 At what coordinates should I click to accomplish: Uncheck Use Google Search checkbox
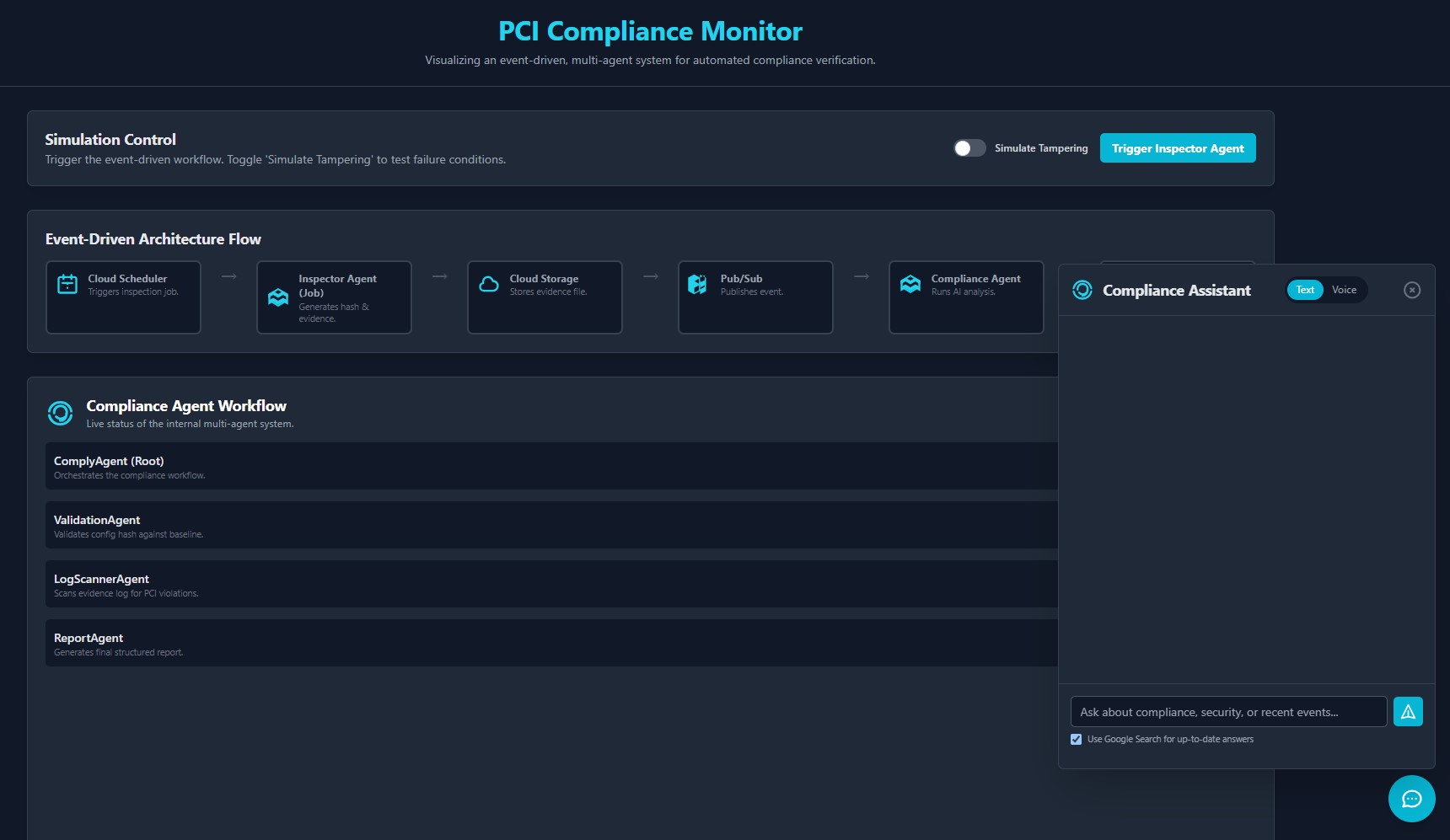click(x=1077, y=740)
